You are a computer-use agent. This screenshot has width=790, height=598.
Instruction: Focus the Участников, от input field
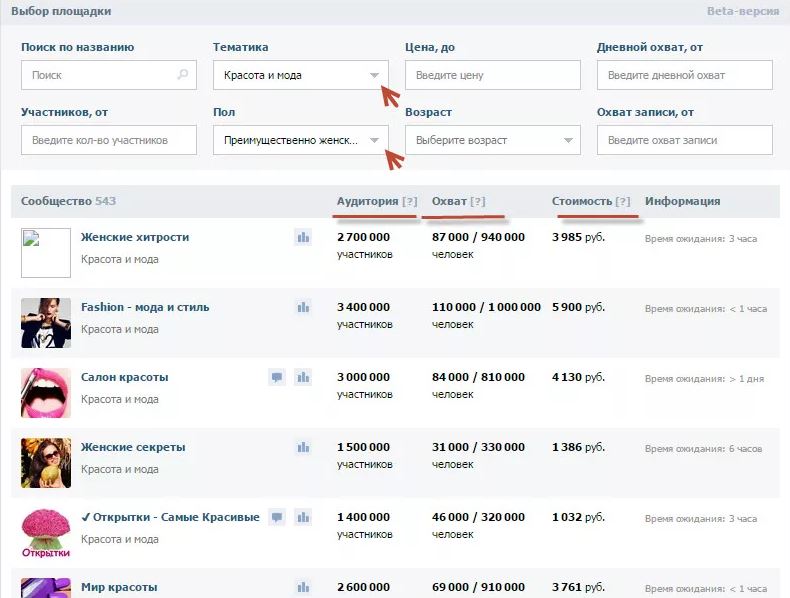(x=109, y=140)
